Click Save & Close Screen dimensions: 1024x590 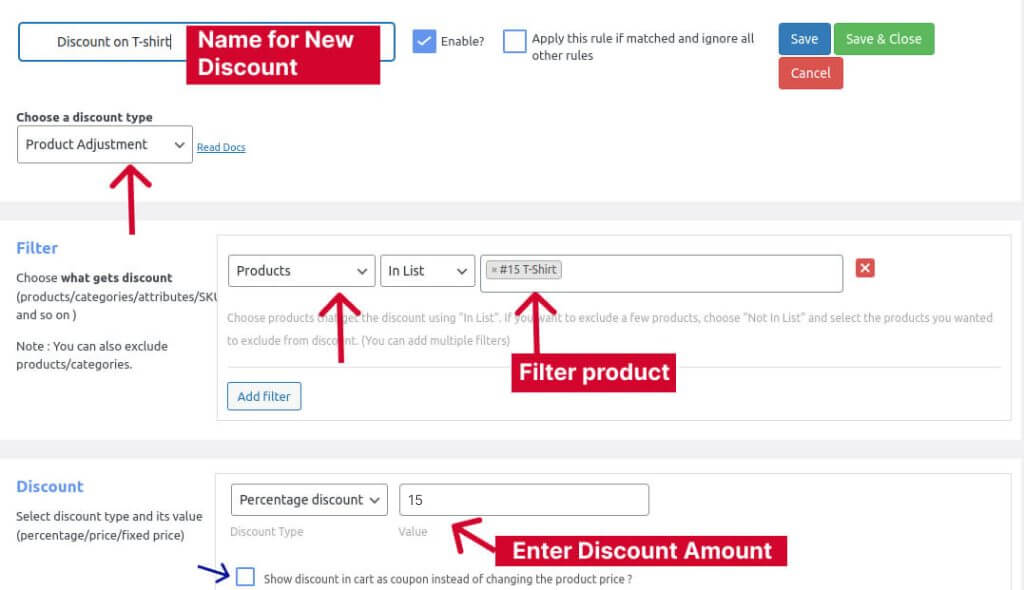tap(884, 39)
